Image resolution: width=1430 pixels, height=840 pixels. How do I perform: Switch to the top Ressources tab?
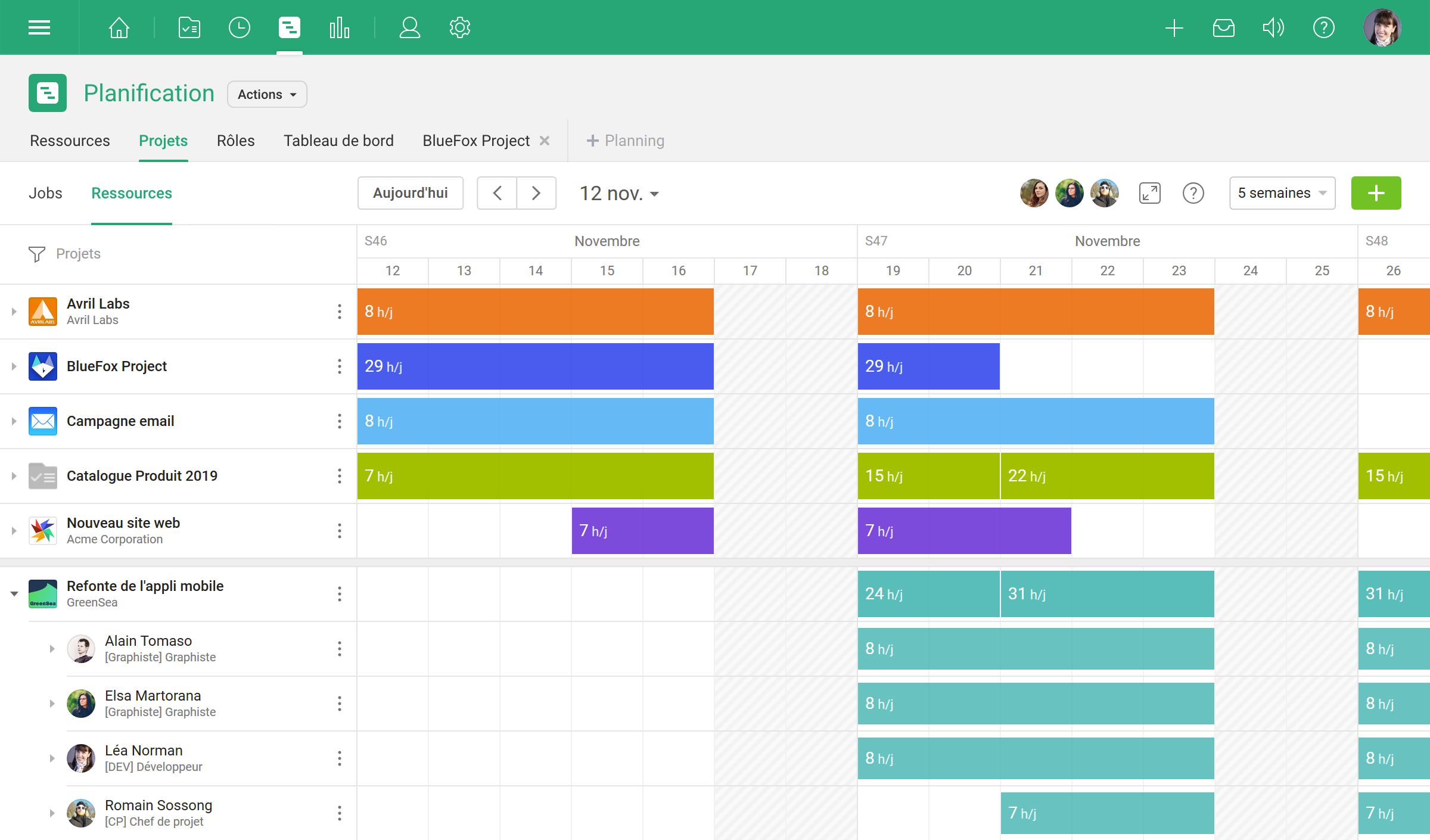70,141
